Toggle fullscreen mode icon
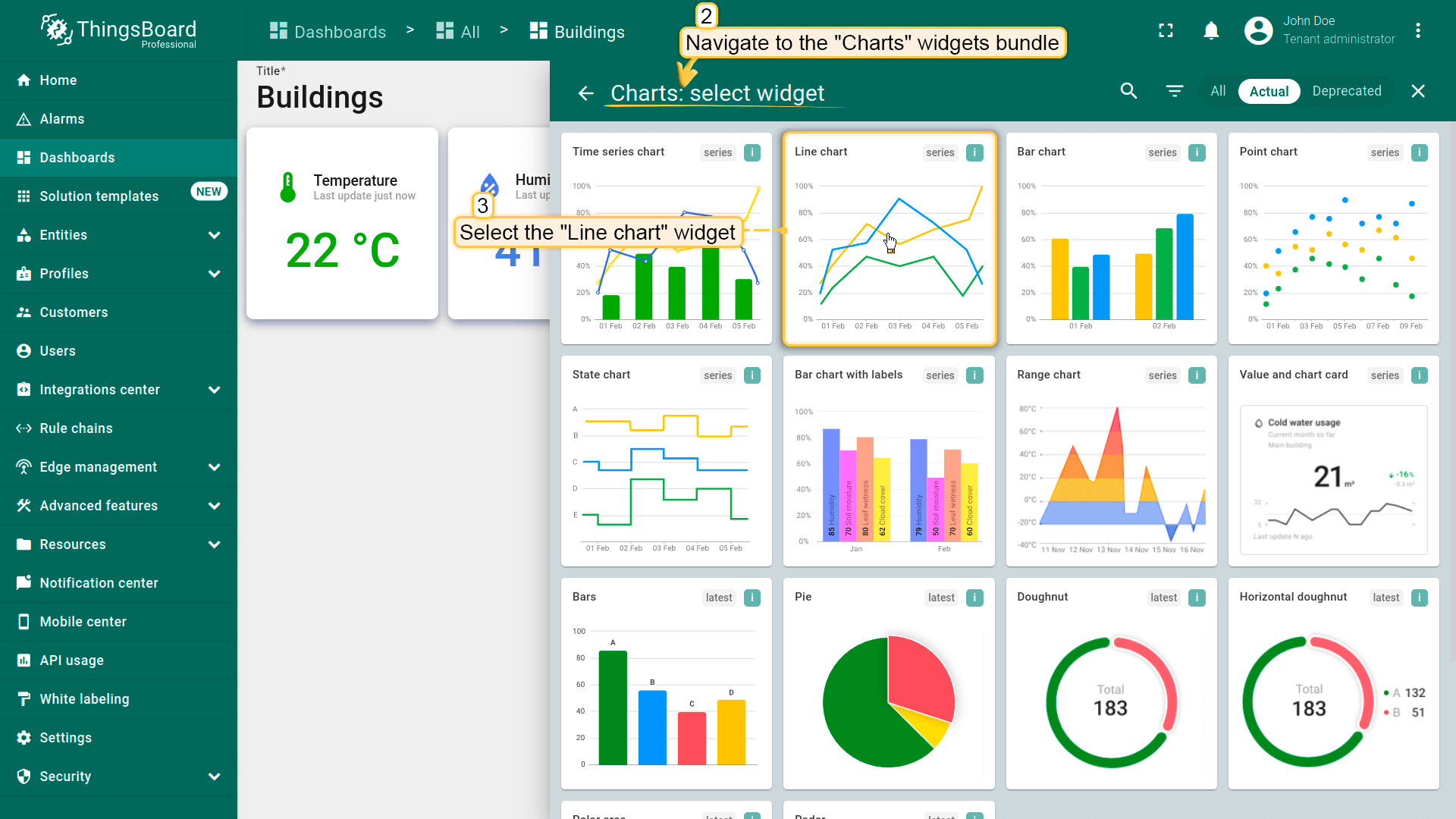The height and width of the screenshot is (819, 1456). point(1166,31)
